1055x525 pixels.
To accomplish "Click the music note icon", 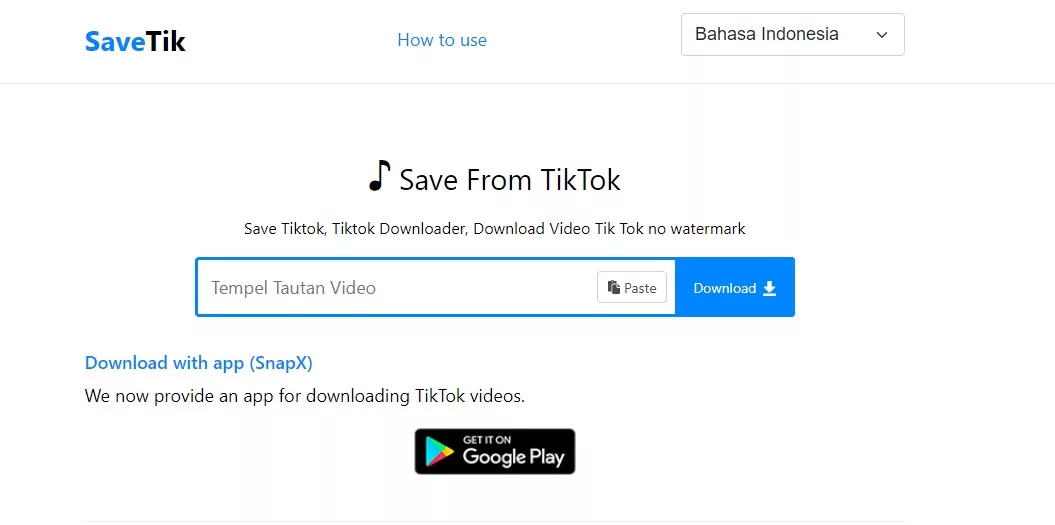I will [379, 176].
